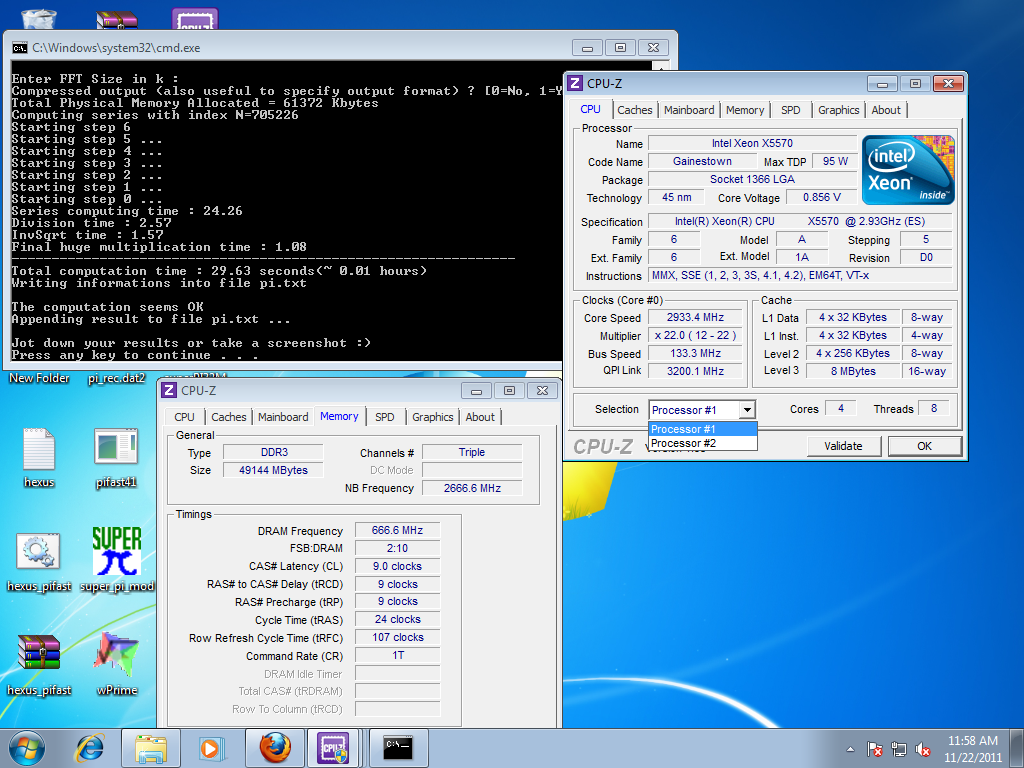Click the Code Name Gainestown field
This screenshot has width=1024, height=768.
(702, 161)
